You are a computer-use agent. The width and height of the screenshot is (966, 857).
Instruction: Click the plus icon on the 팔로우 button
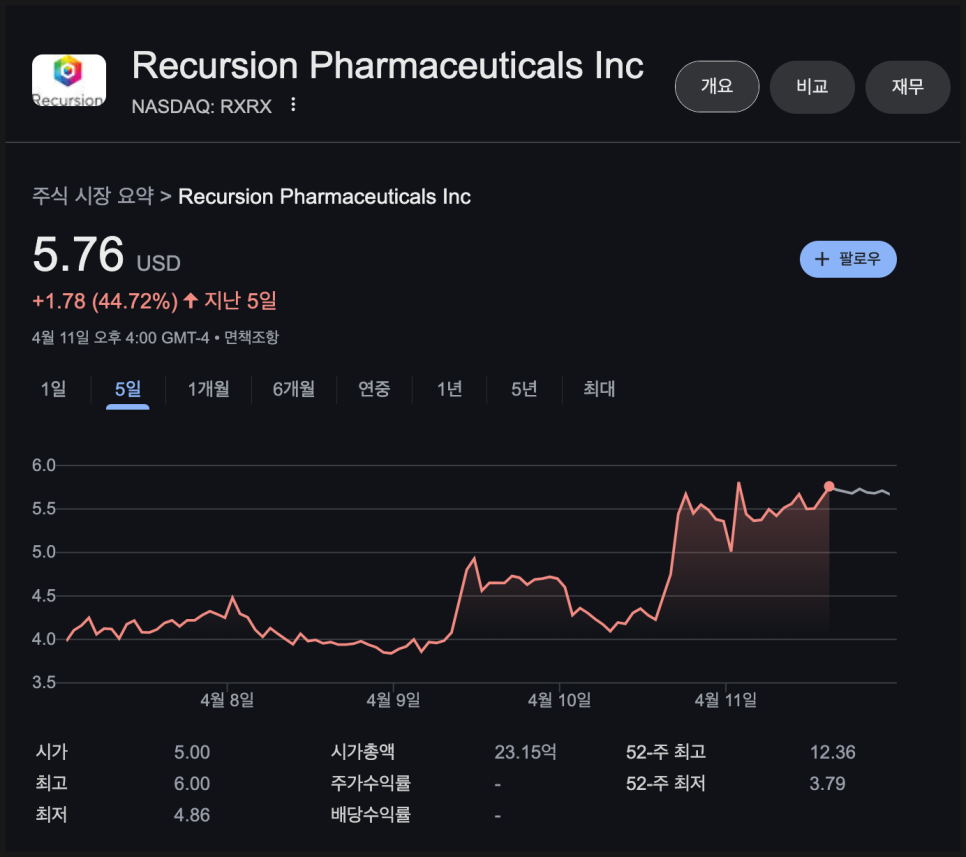pyautogui.click(x=822, y=259)
